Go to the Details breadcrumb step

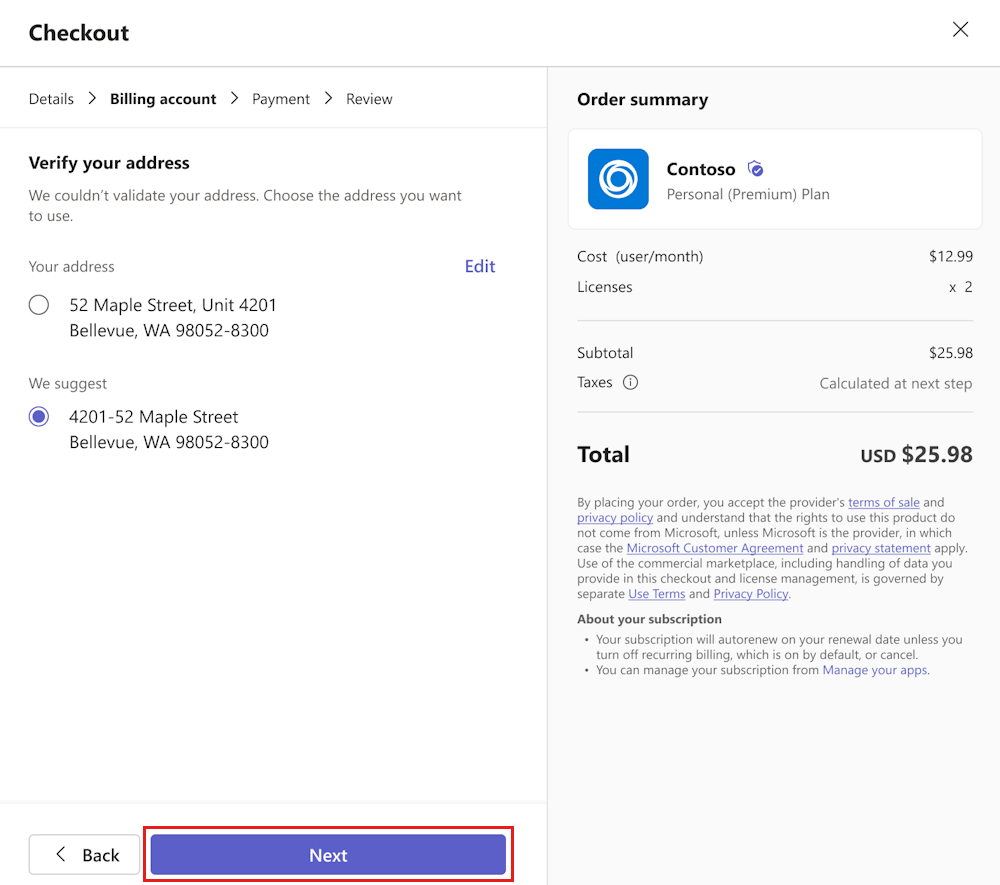pos(51,99)
